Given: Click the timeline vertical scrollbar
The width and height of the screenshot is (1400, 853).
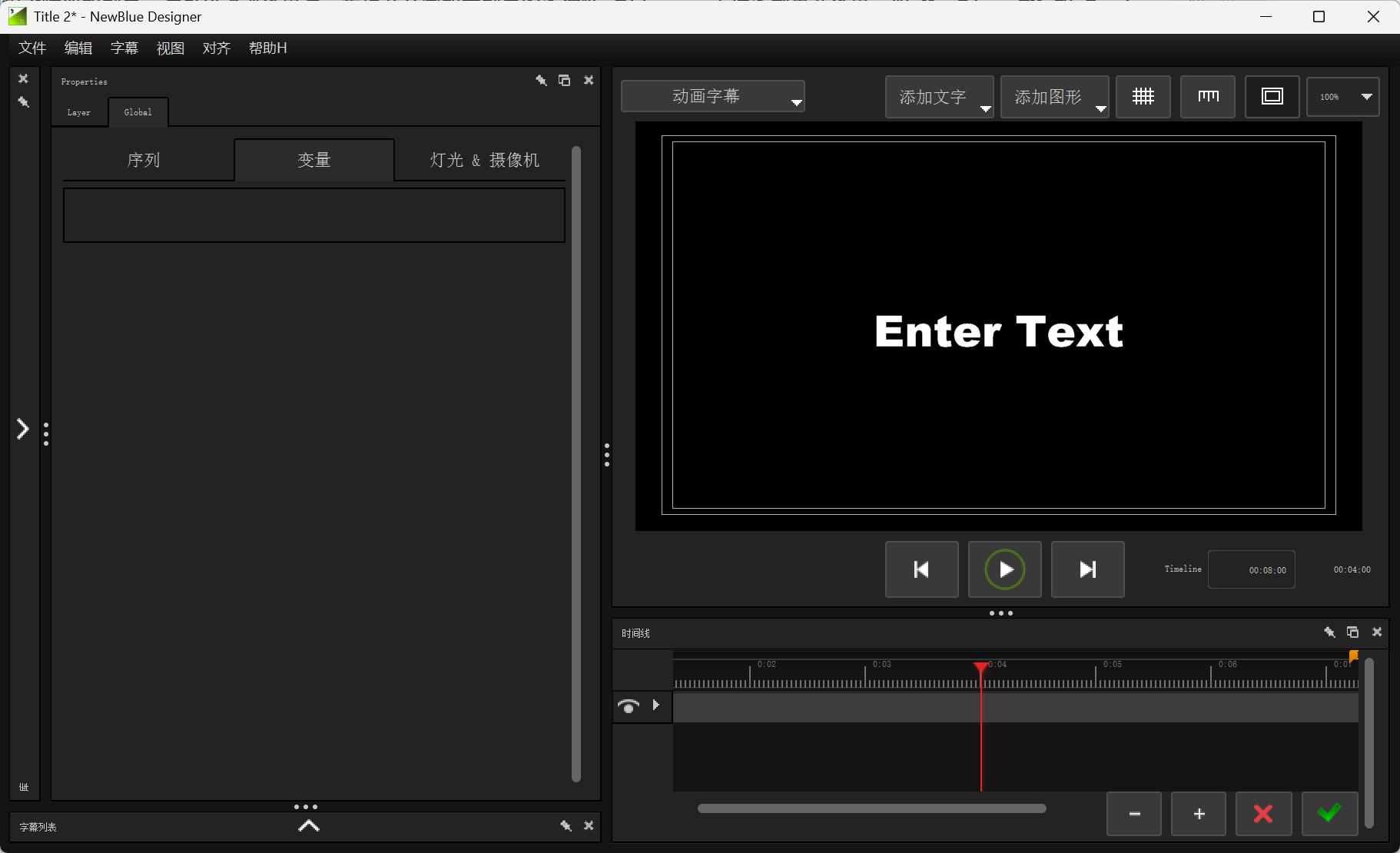Looking at the screenshot, I should [x=1368, y=742].
